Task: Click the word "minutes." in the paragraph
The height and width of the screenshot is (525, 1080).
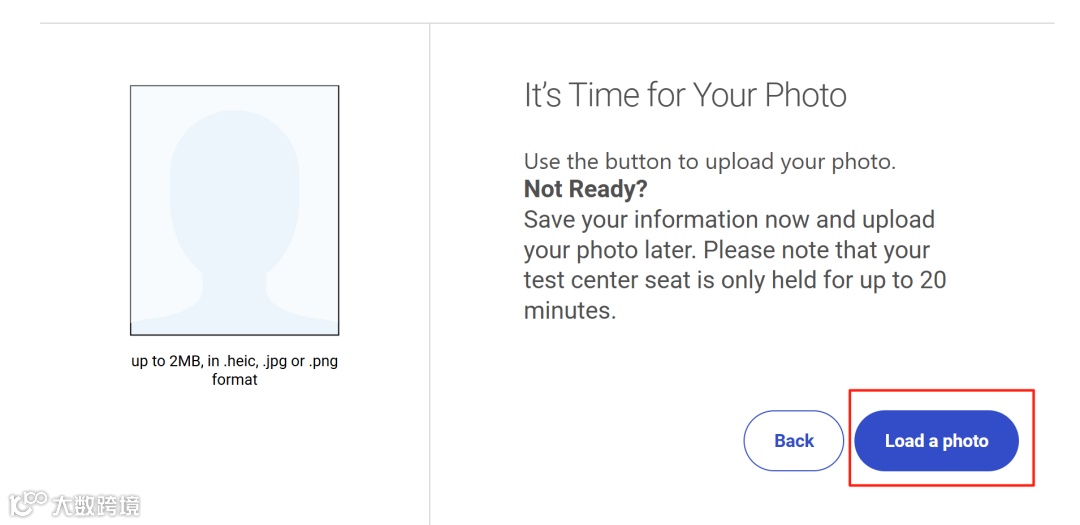Action: 570,311
